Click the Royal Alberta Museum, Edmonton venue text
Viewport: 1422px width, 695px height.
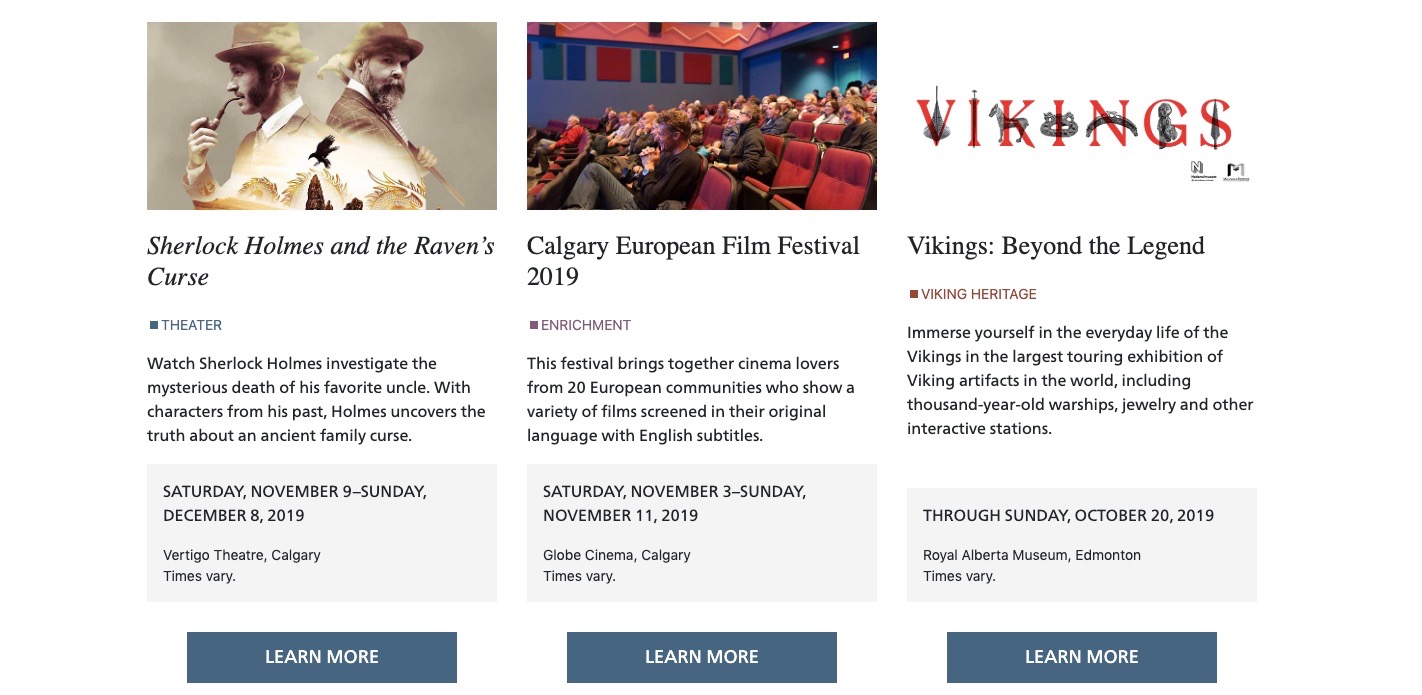pos(1032,555)
